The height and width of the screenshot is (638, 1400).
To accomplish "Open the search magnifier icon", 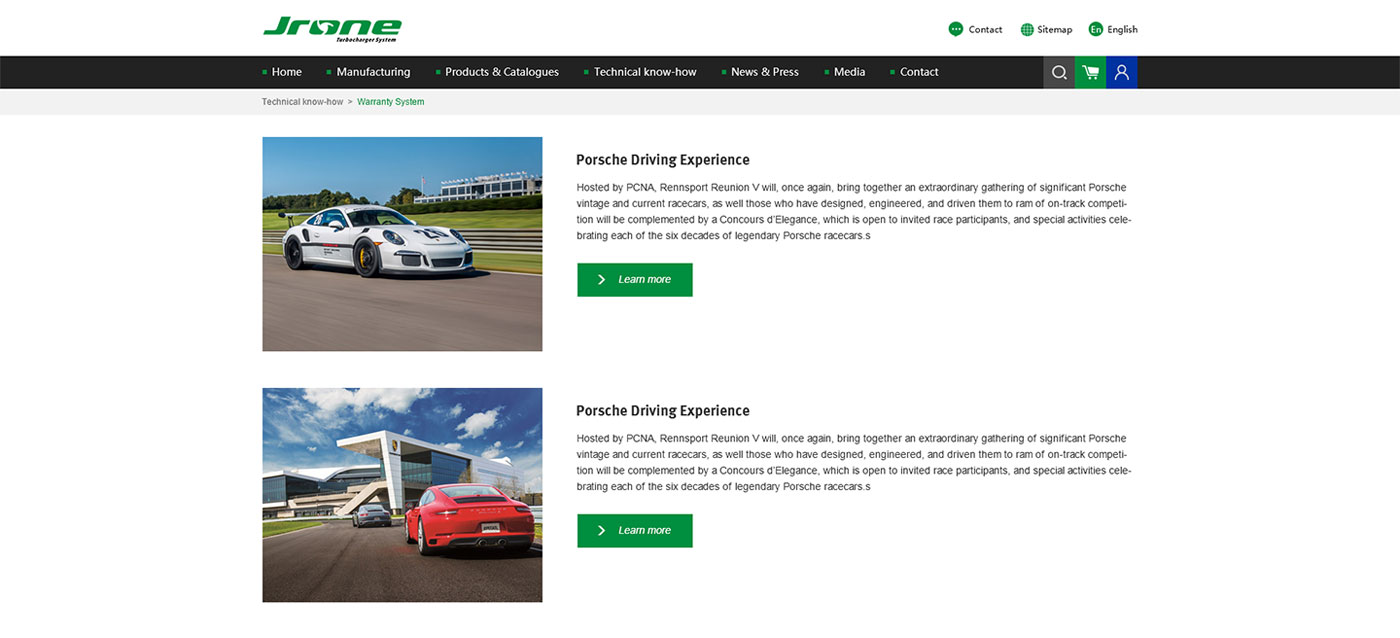I will click(x=1059, y=72).
